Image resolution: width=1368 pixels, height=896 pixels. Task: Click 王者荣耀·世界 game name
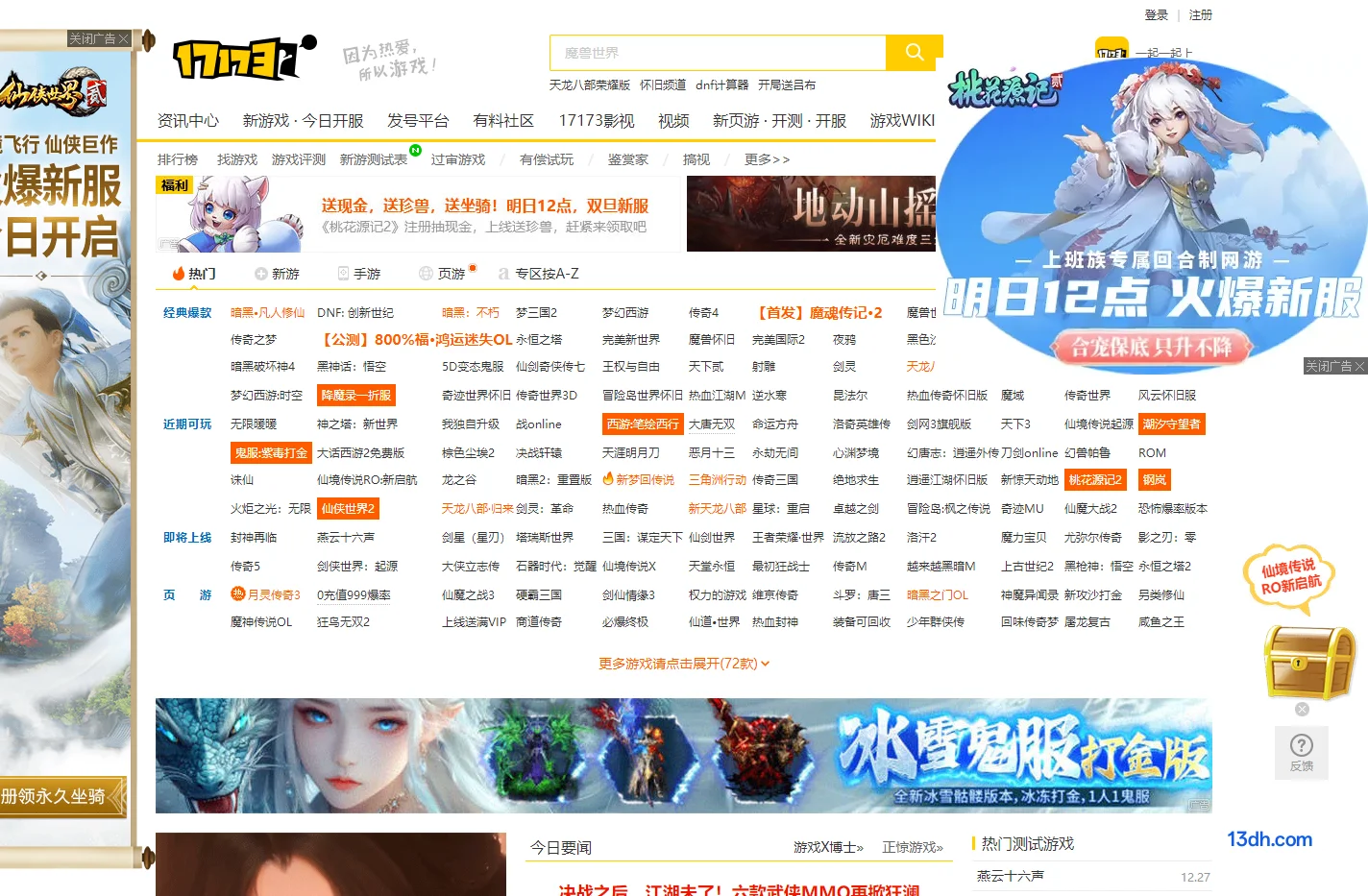click(x=788, y=538)
